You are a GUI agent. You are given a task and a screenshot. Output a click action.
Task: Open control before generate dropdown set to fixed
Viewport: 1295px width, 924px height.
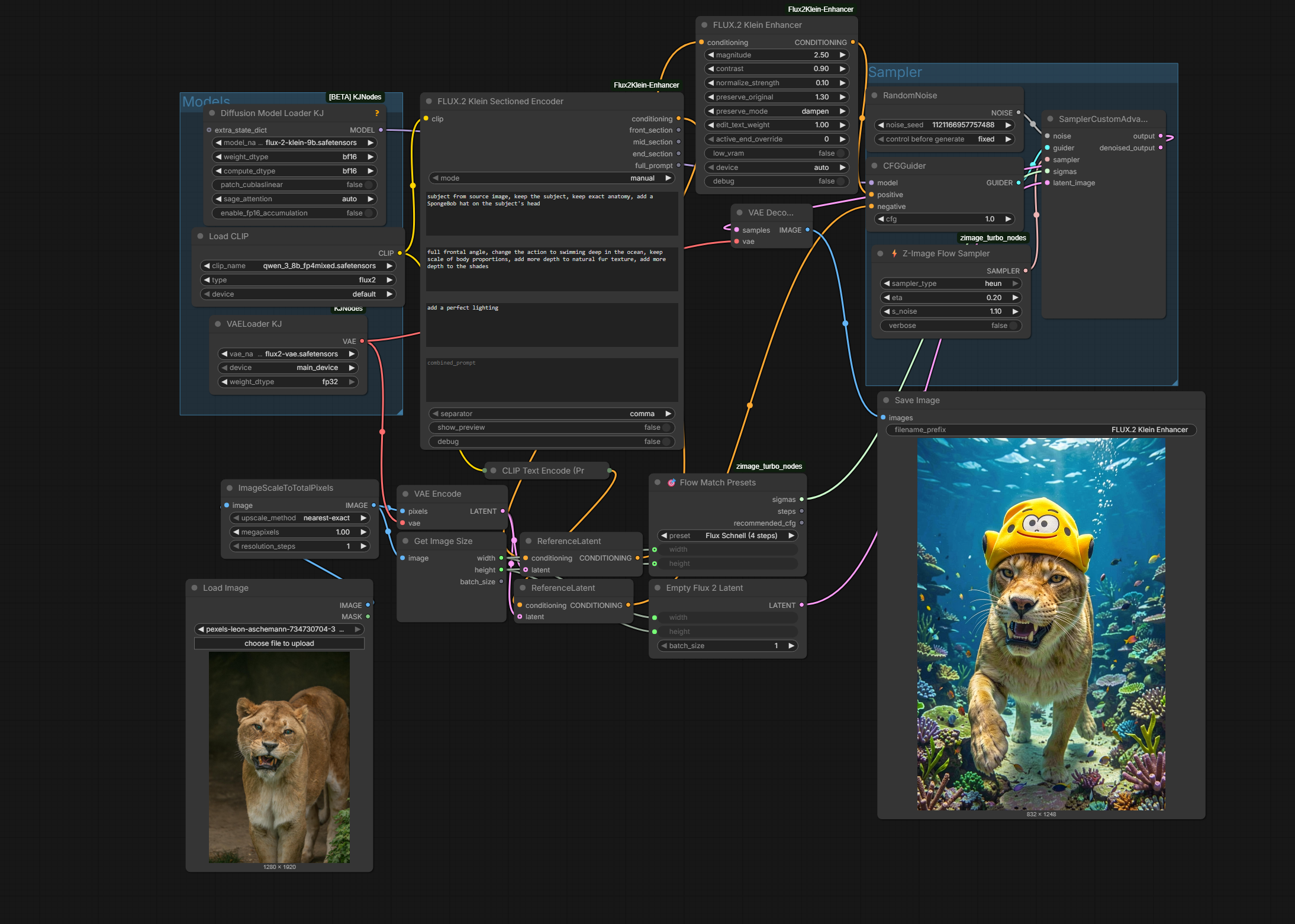(x=945, y=139)
